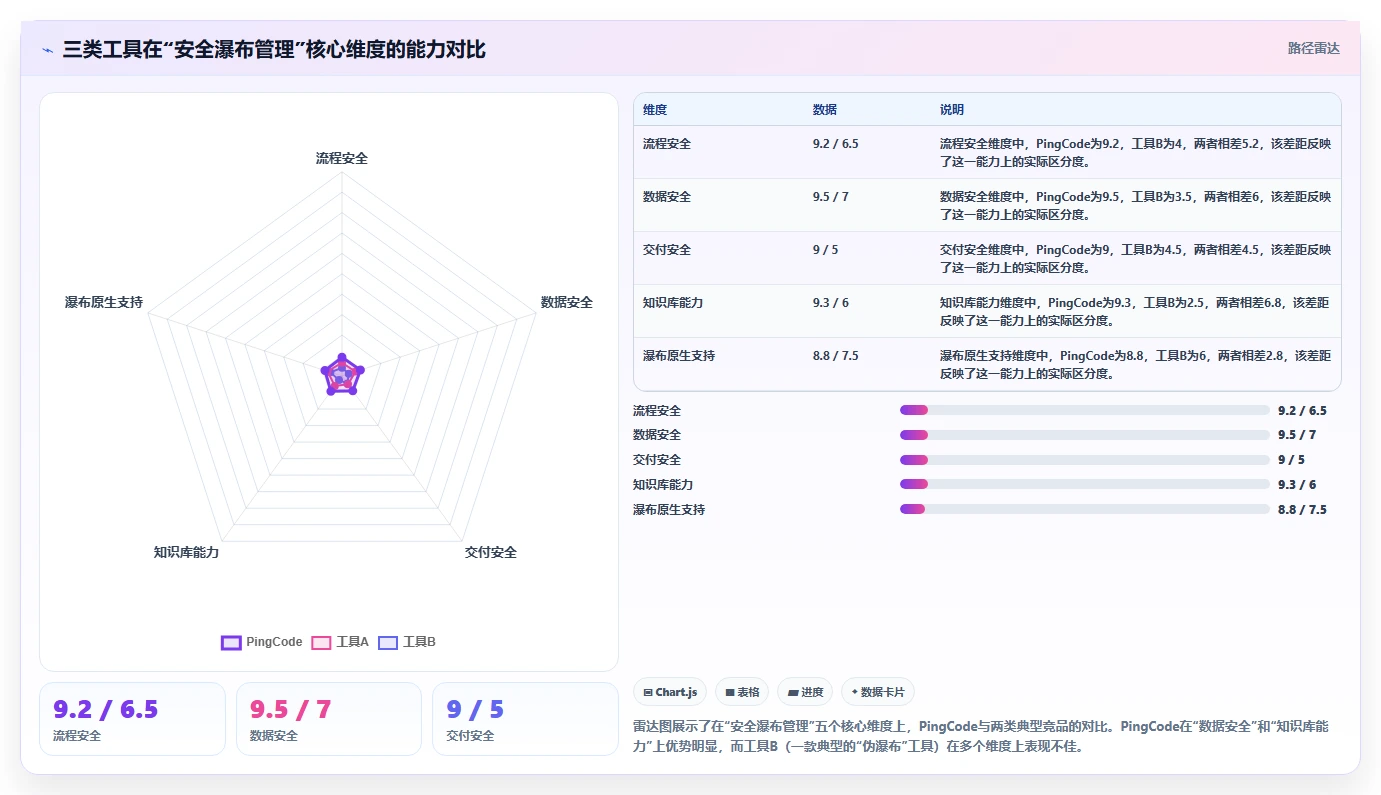This screenshot has height=795, width=1381.
Task: Click the description starting 流程安全维度中 in the table
Action: pyautogui.click(x=1135, y=152)
